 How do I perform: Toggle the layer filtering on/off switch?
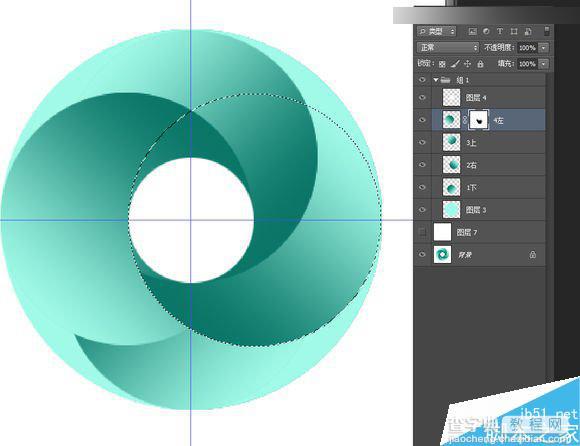547,31
